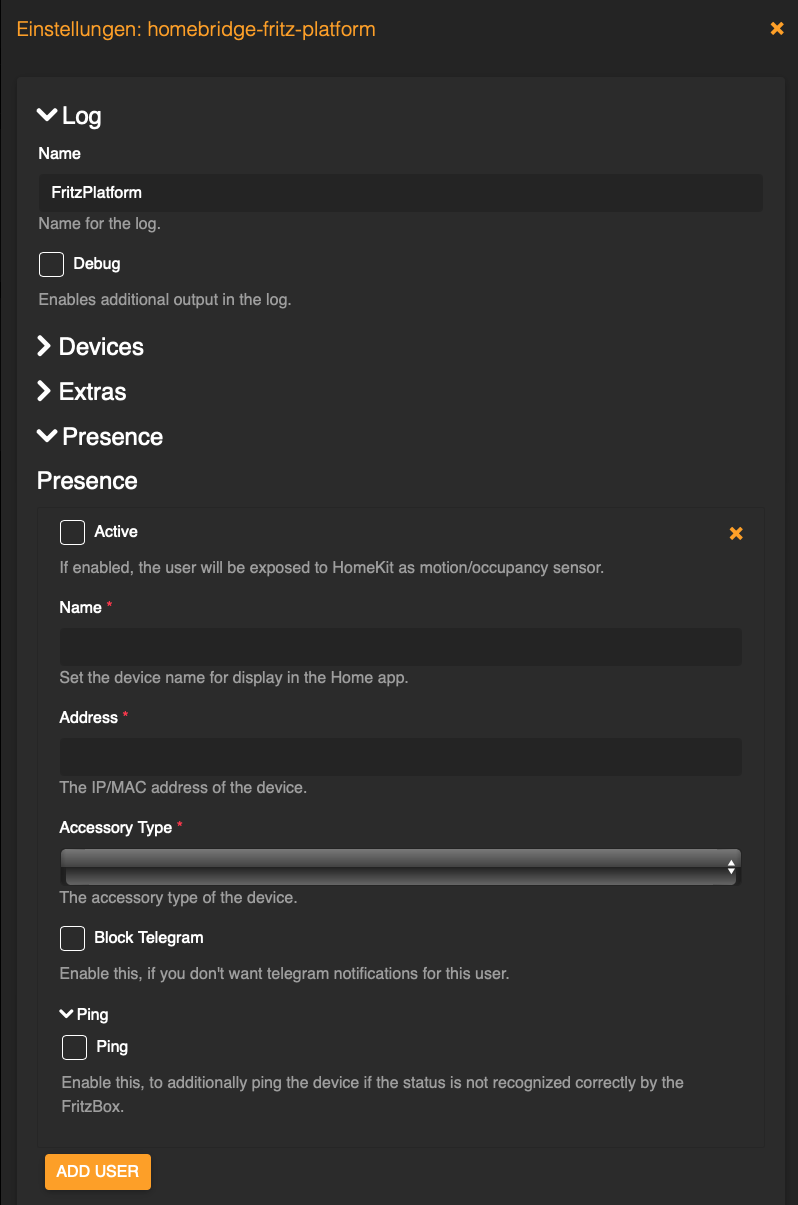Remove the presence user with orange X
The width and height of the screenshot is (798, 1205).
pos(736,533)
